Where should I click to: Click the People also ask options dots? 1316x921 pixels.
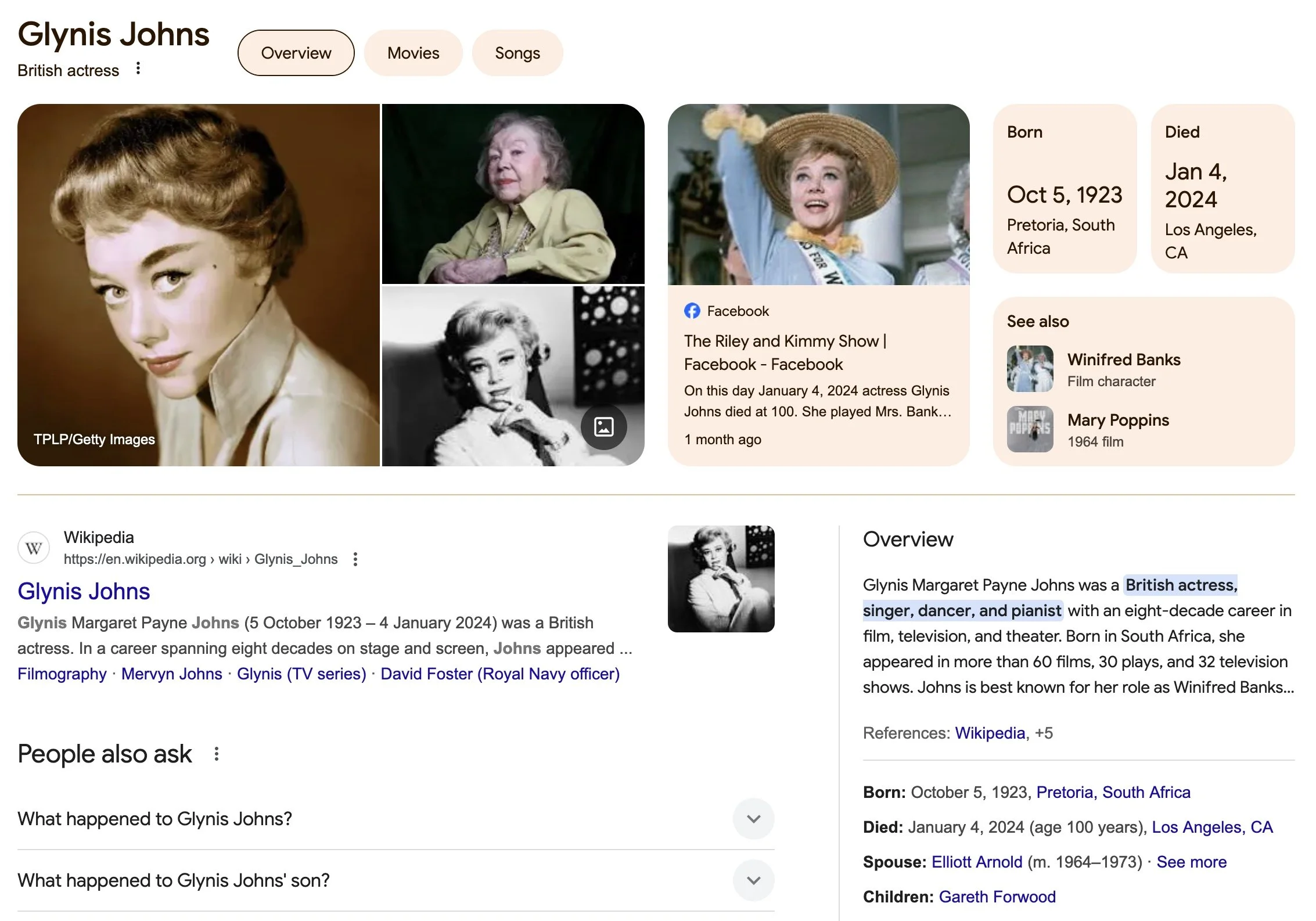click(217, 754)
